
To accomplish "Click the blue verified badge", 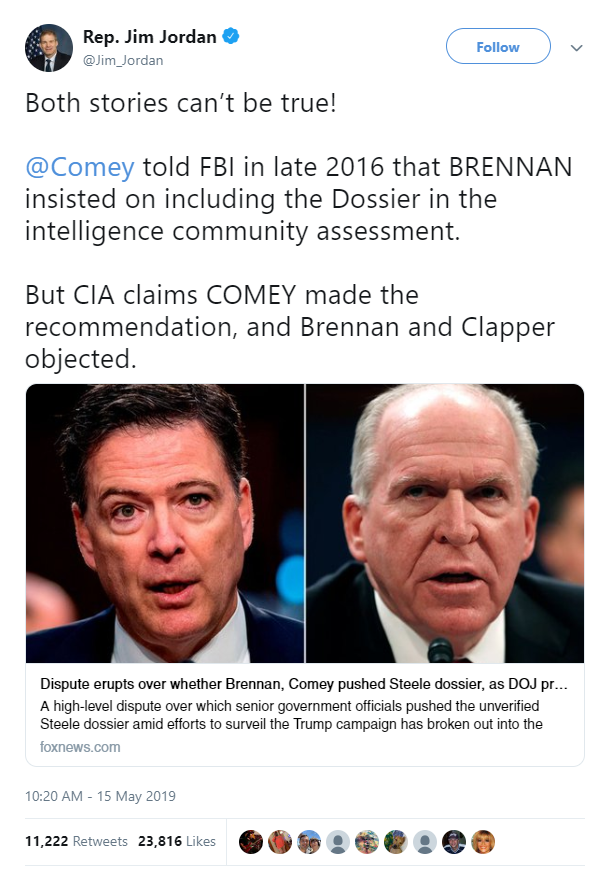I will click(x=232, y=38).
